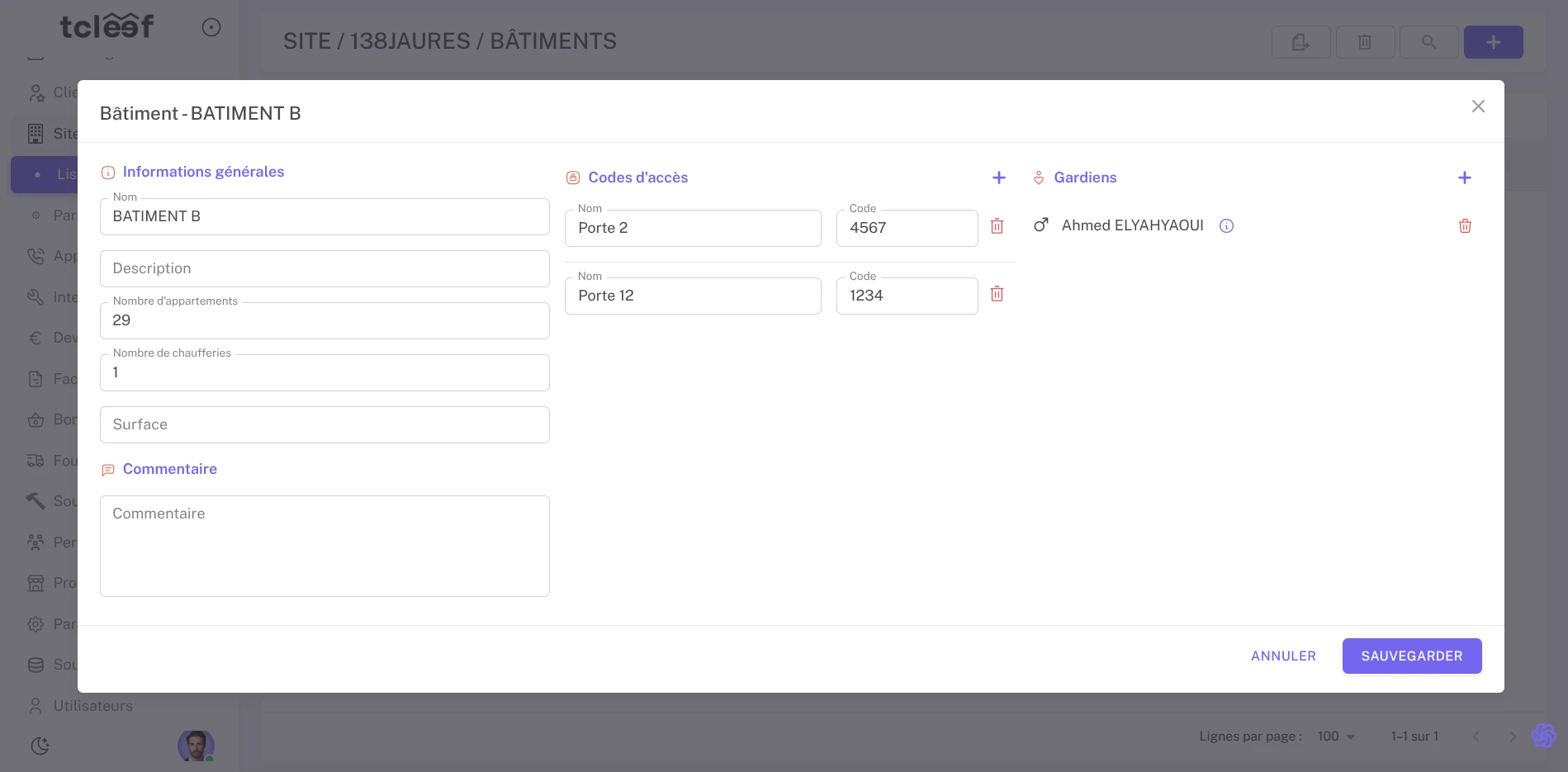
Task: Click the Commentaire text area
Action: [x=324, y=546]
